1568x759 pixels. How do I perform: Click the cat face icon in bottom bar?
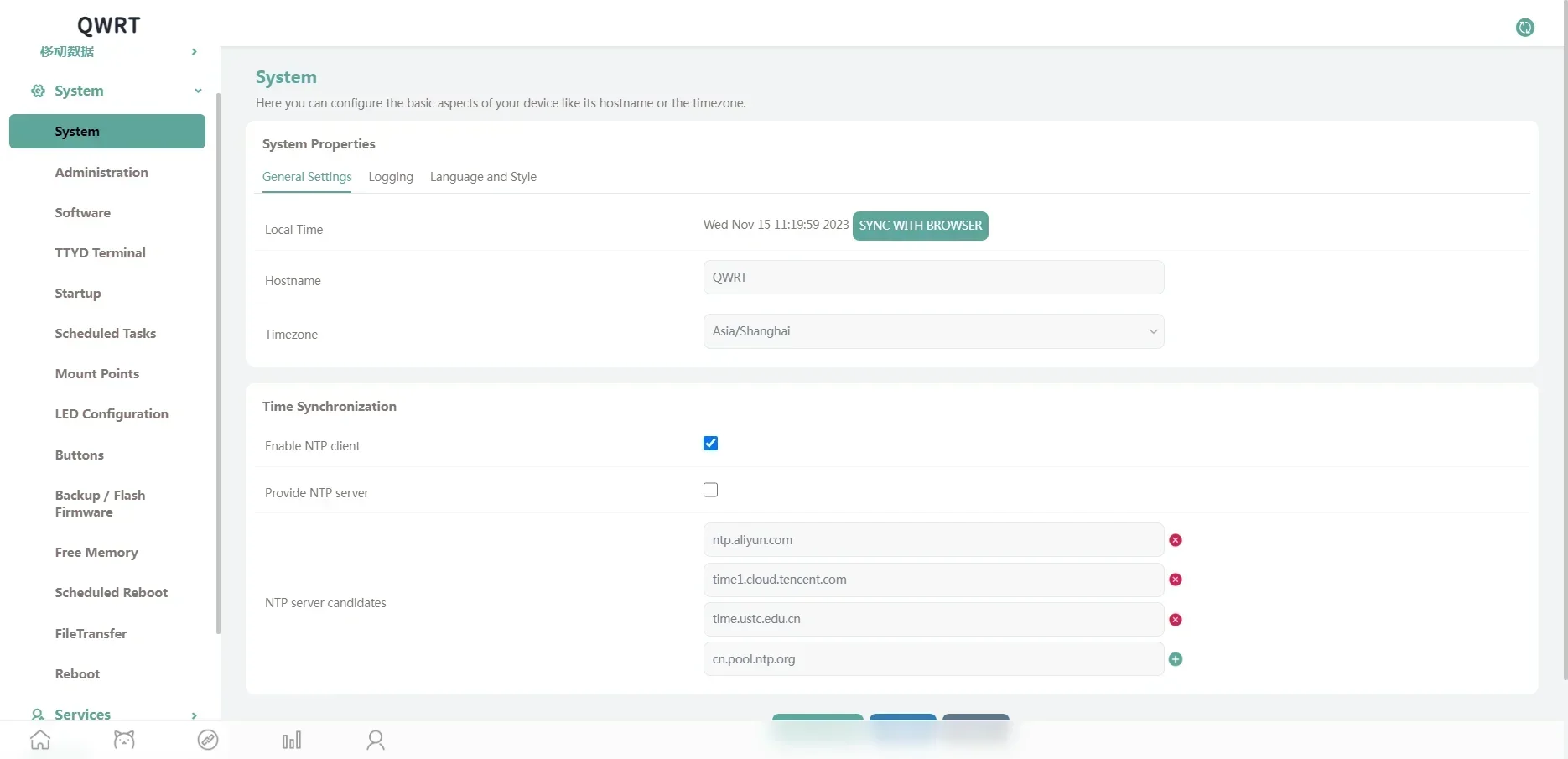click(x=124, y=740)
